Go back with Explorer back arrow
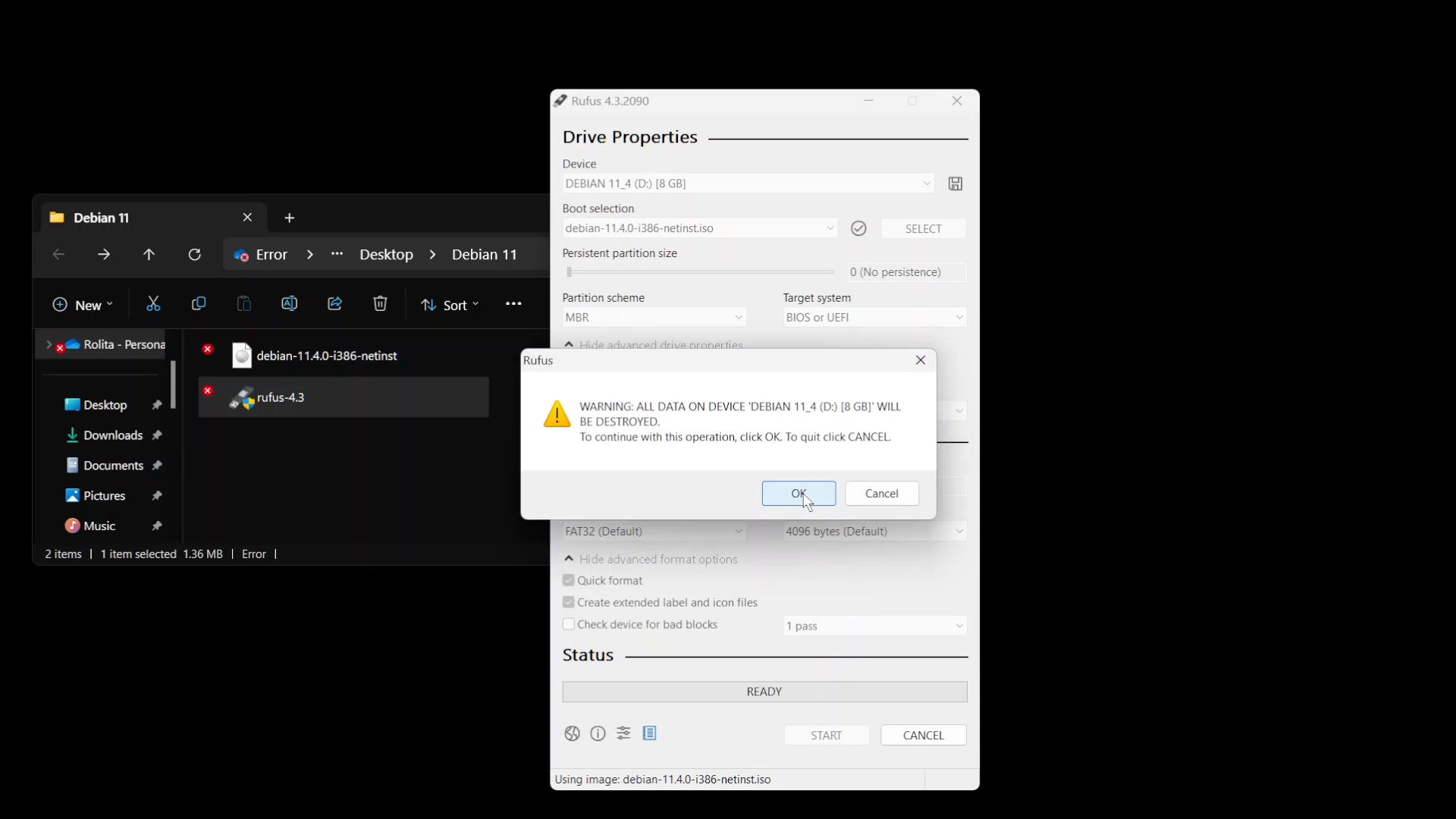The width and height of the screenshot is (1456, 819). point(58,255)
